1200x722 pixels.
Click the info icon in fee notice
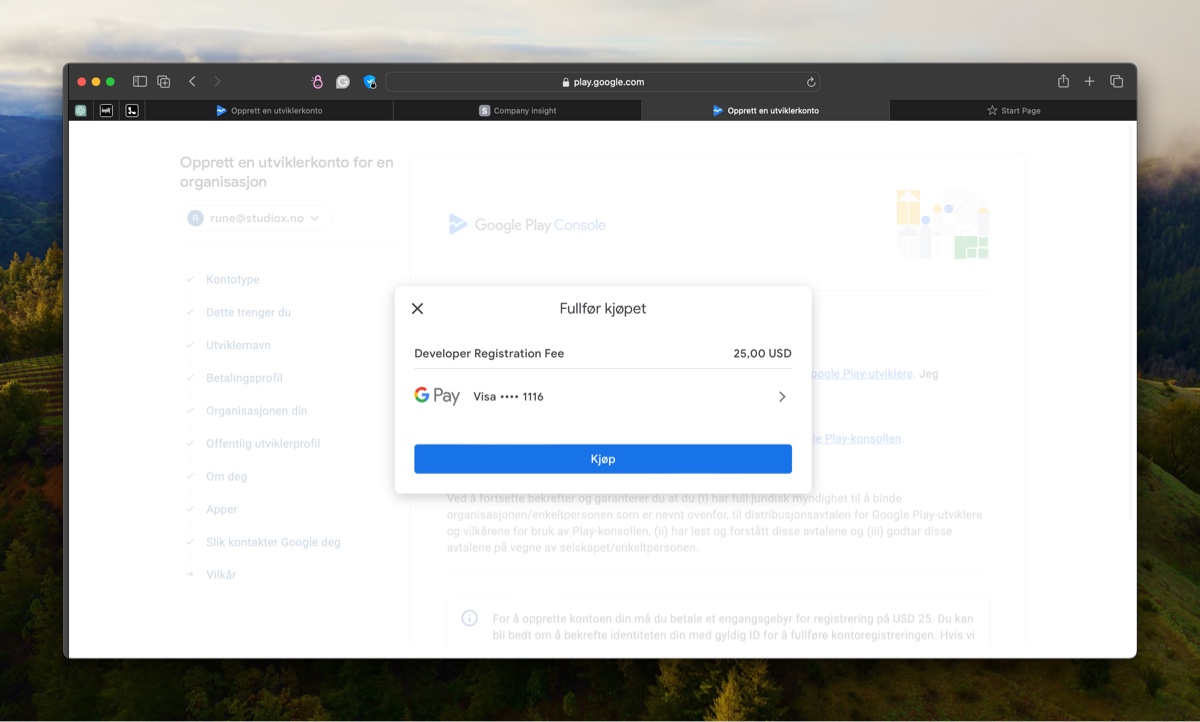pyautogui.click(x=469, y=618)
